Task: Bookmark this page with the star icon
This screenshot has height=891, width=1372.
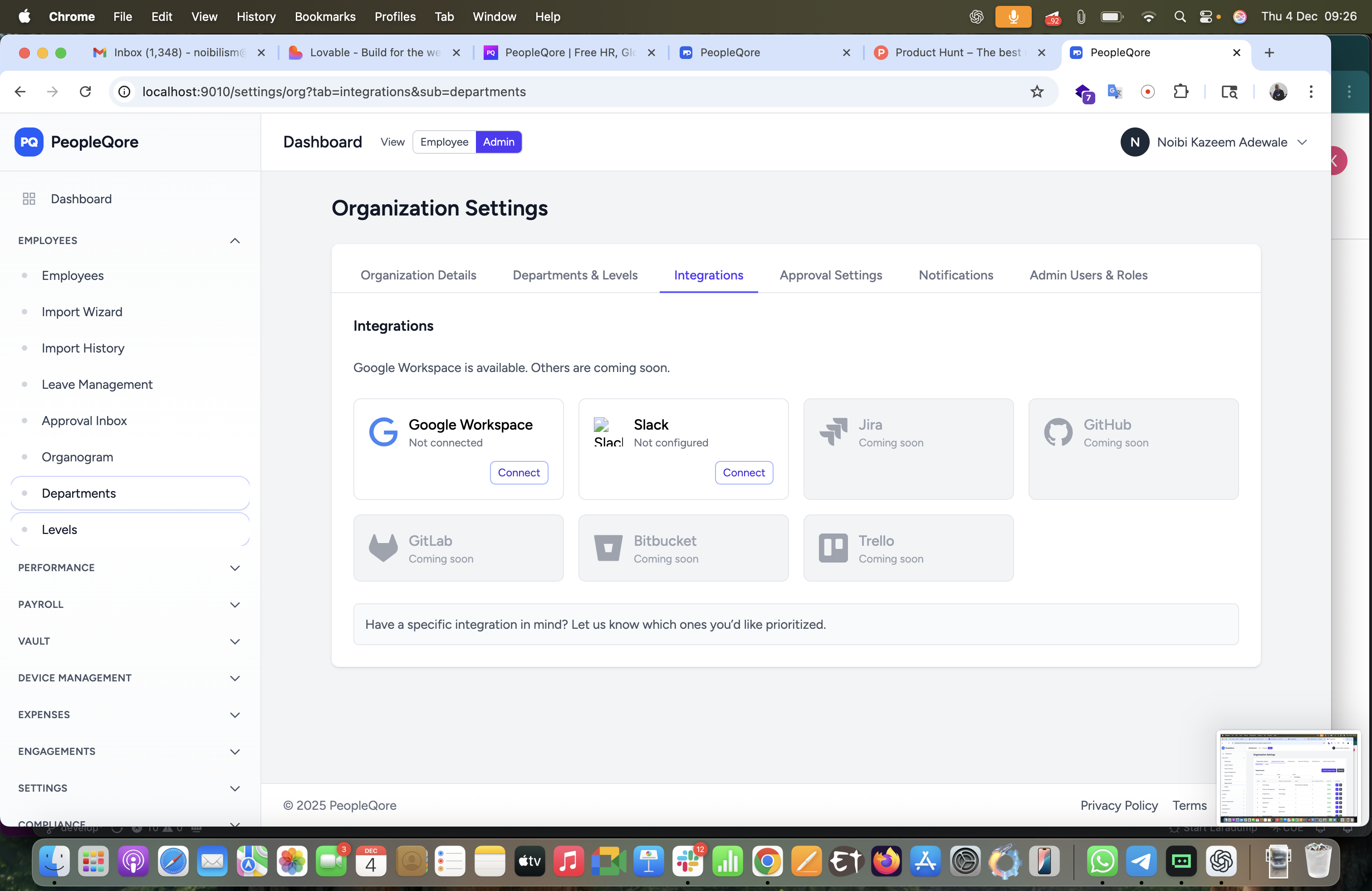Action: click(1037, 92)
